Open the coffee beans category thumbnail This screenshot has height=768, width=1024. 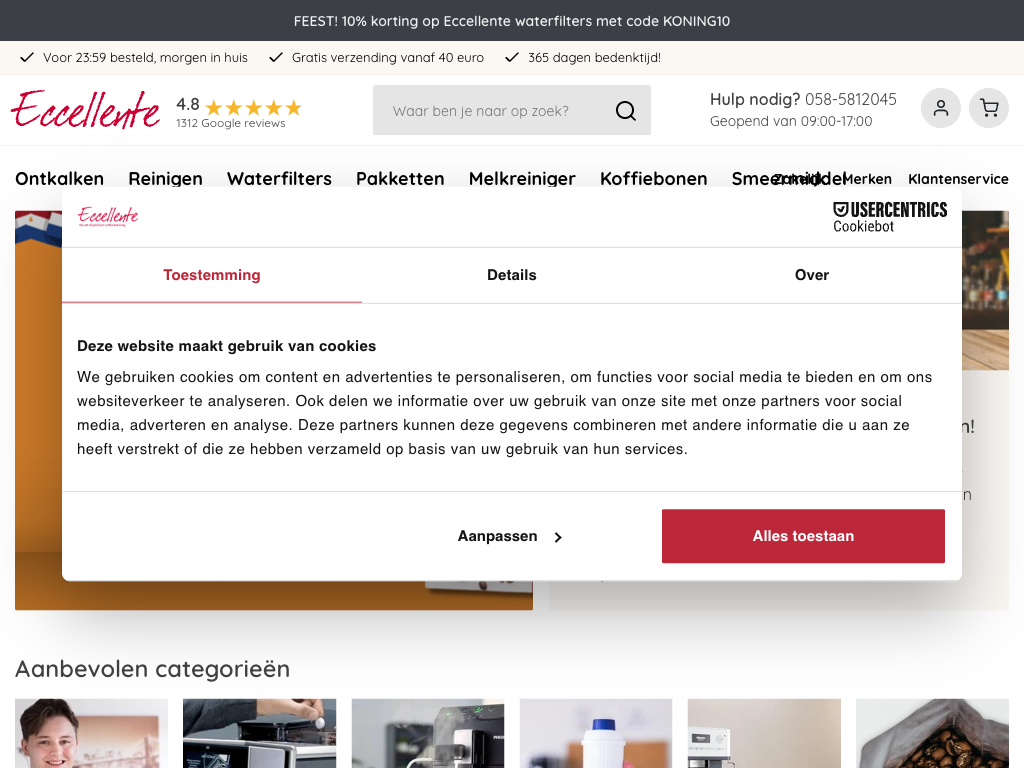click(932, 733)
